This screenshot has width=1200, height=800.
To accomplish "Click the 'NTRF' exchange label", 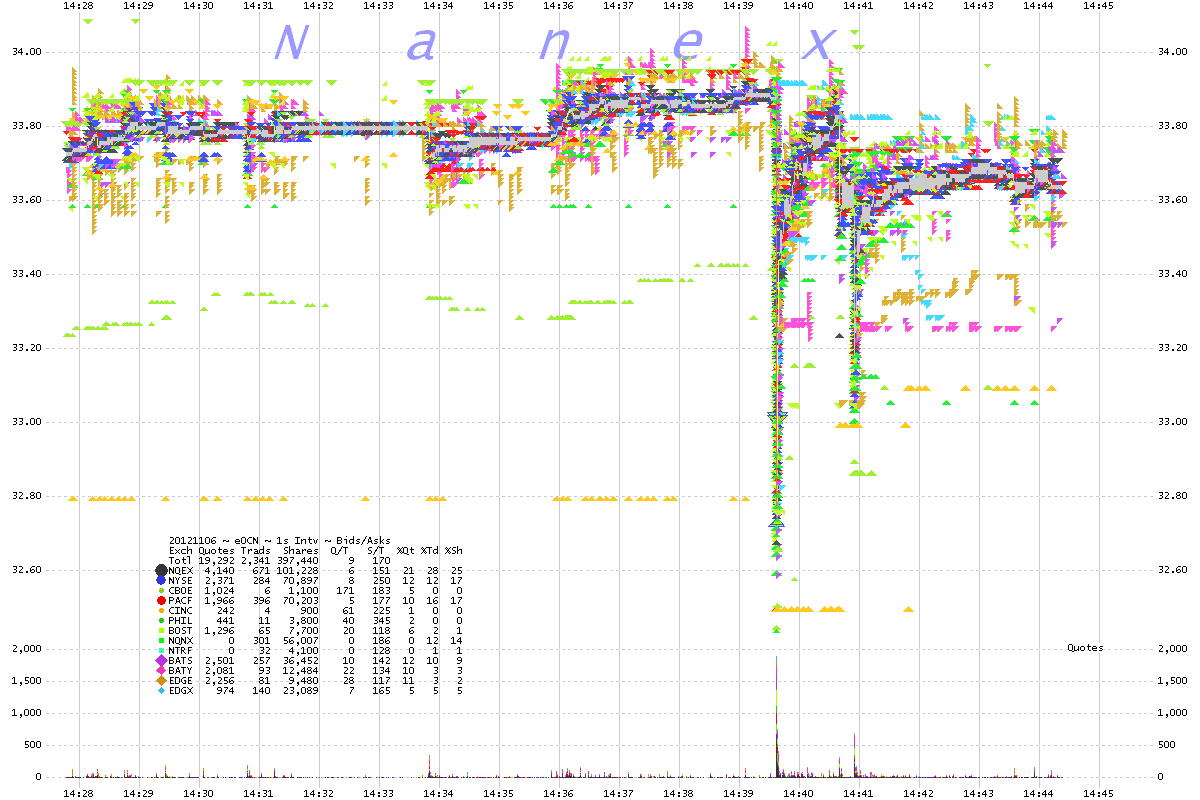I will click(181, 650).
